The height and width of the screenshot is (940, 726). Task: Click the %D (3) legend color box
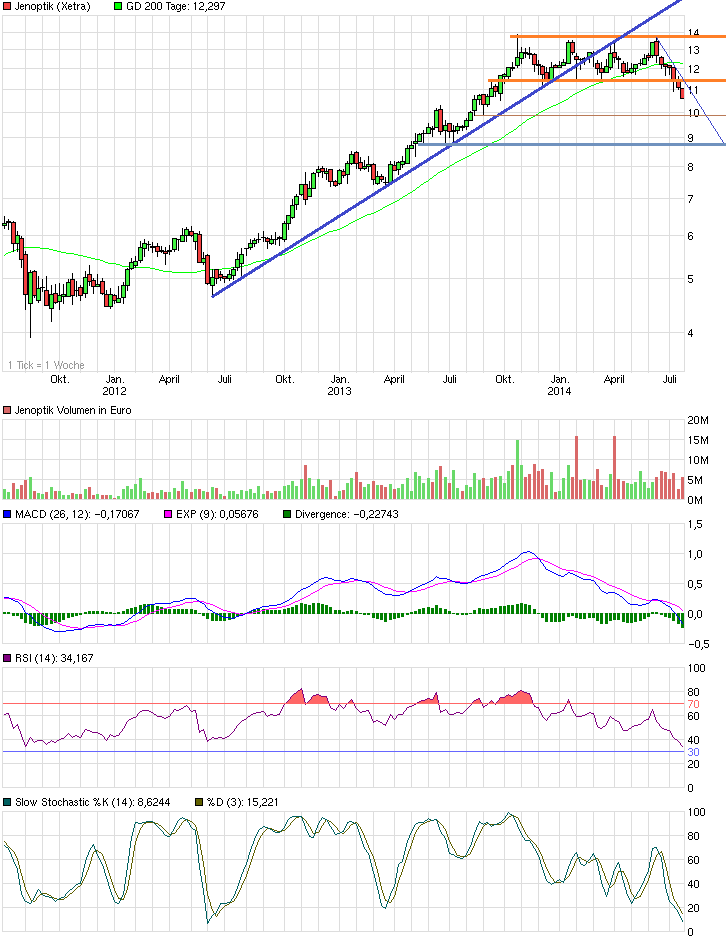199,803
